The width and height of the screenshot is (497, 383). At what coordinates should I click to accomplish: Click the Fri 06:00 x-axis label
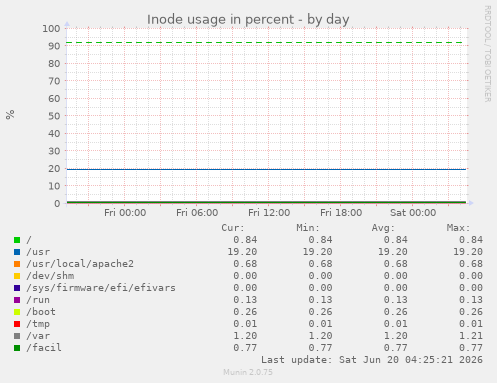click(x=197, y=213)
